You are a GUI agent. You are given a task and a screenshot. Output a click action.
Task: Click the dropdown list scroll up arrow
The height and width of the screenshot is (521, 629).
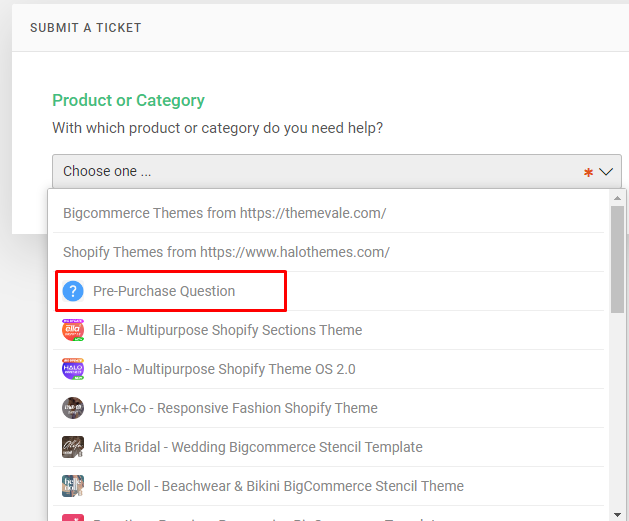617,198
